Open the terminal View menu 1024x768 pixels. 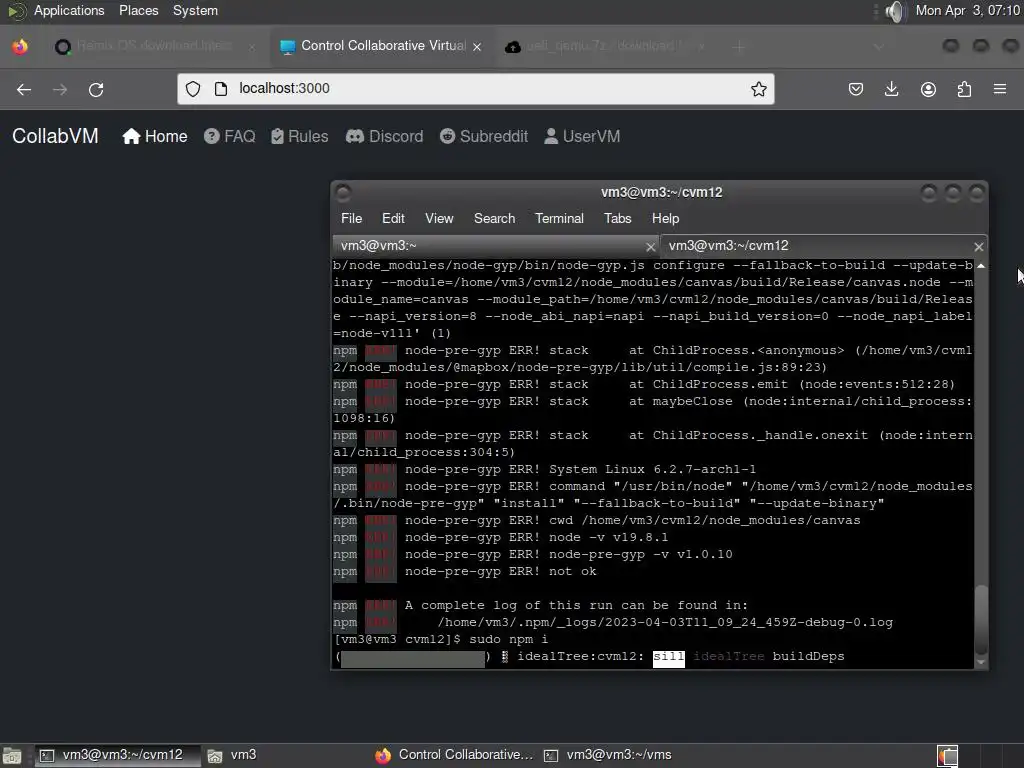[439, 218]
